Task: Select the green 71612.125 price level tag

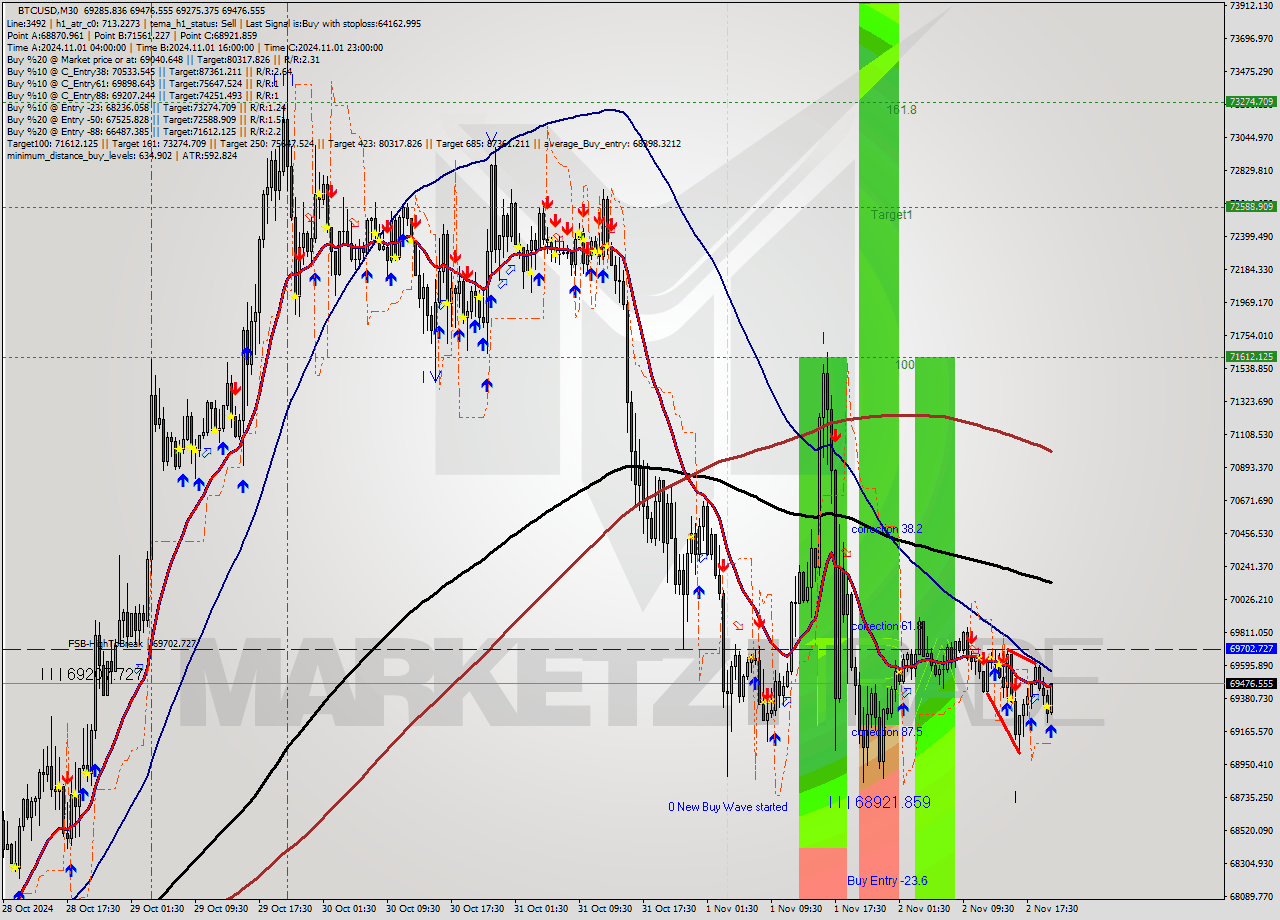Action: coord(1250,356)
